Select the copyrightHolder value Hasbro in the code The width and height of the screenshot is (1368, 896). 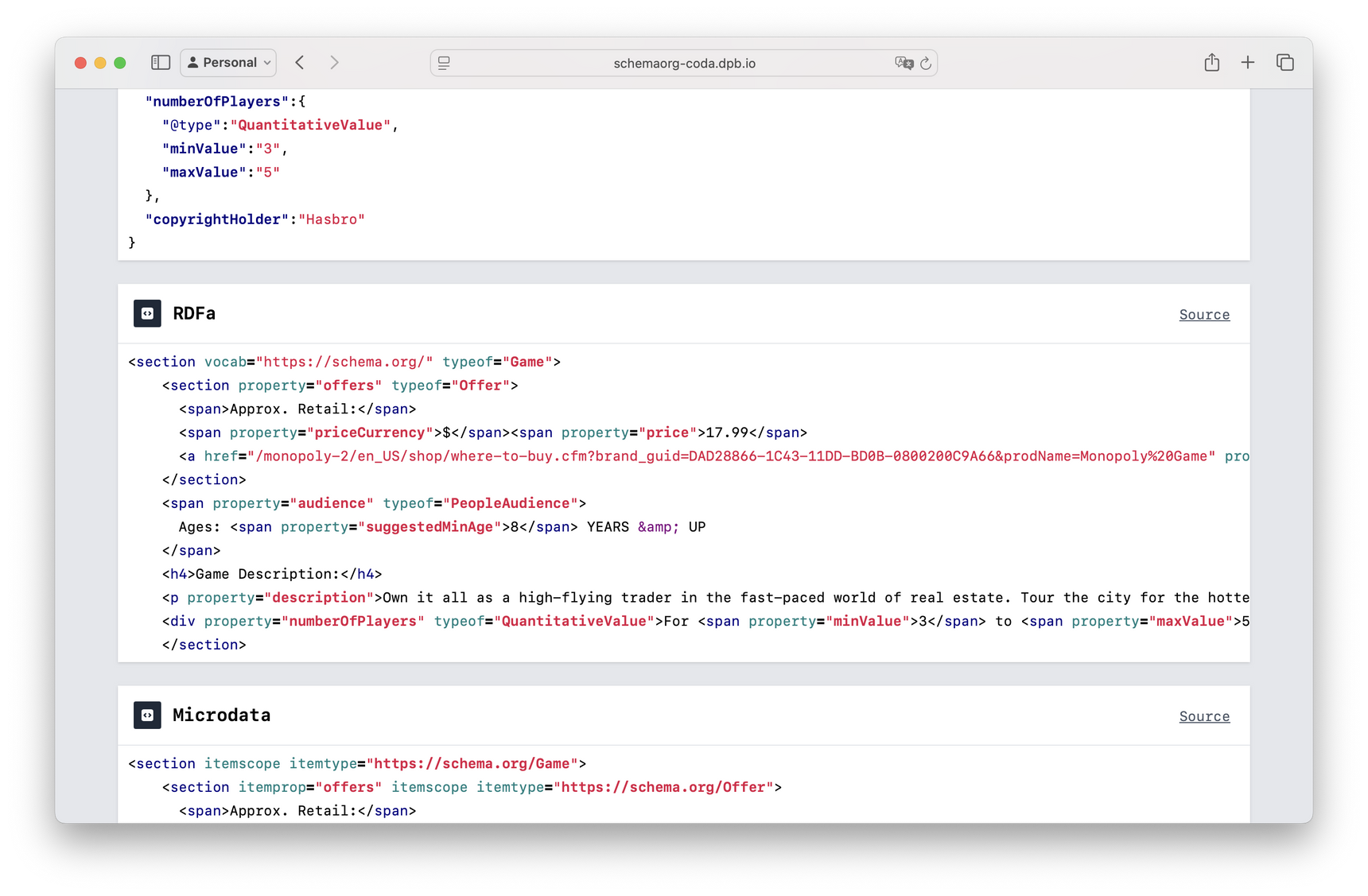pos(332,219)
